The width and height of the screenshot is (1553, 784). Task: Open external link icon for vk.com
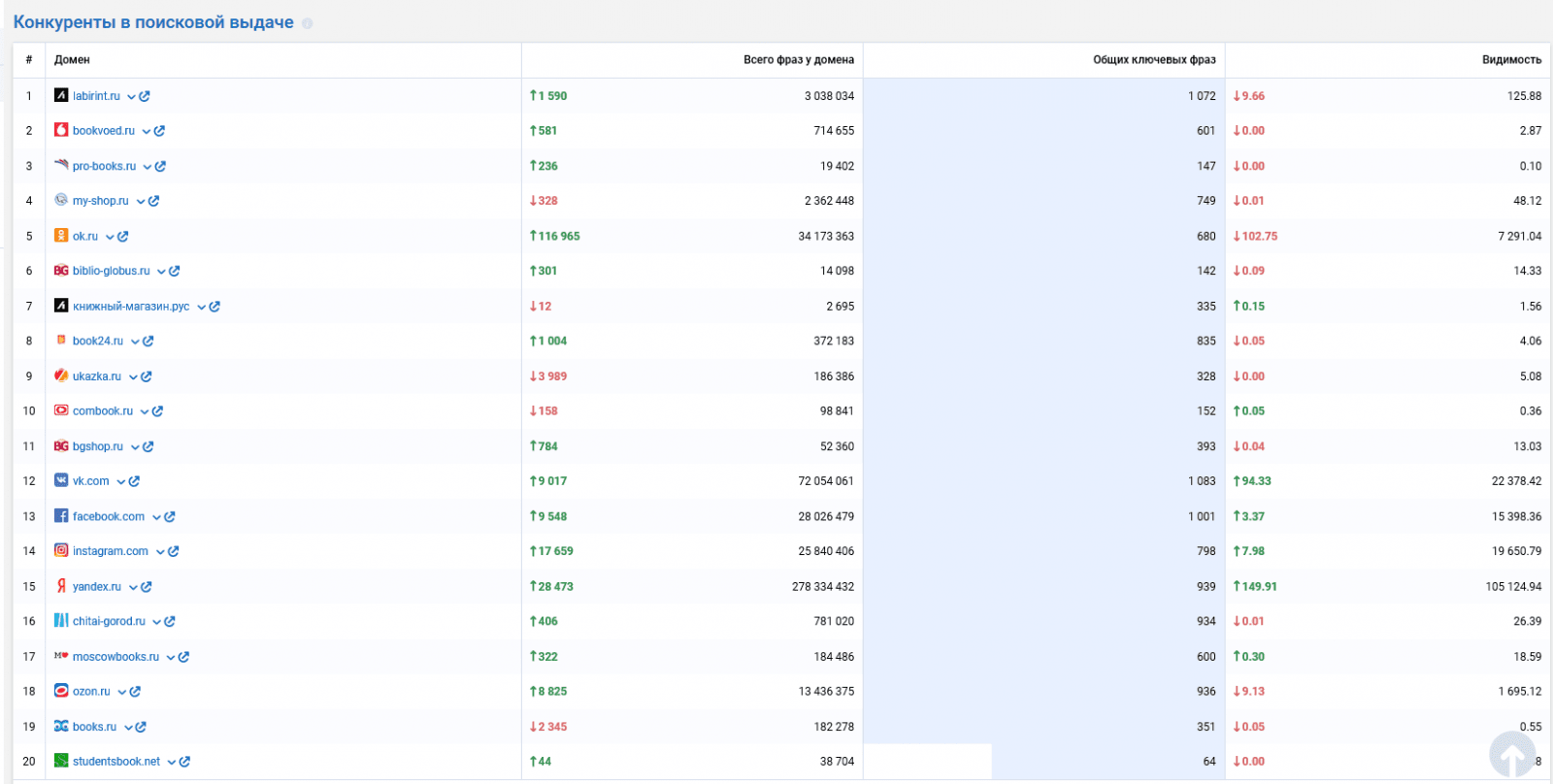click(x=134, y=481)
